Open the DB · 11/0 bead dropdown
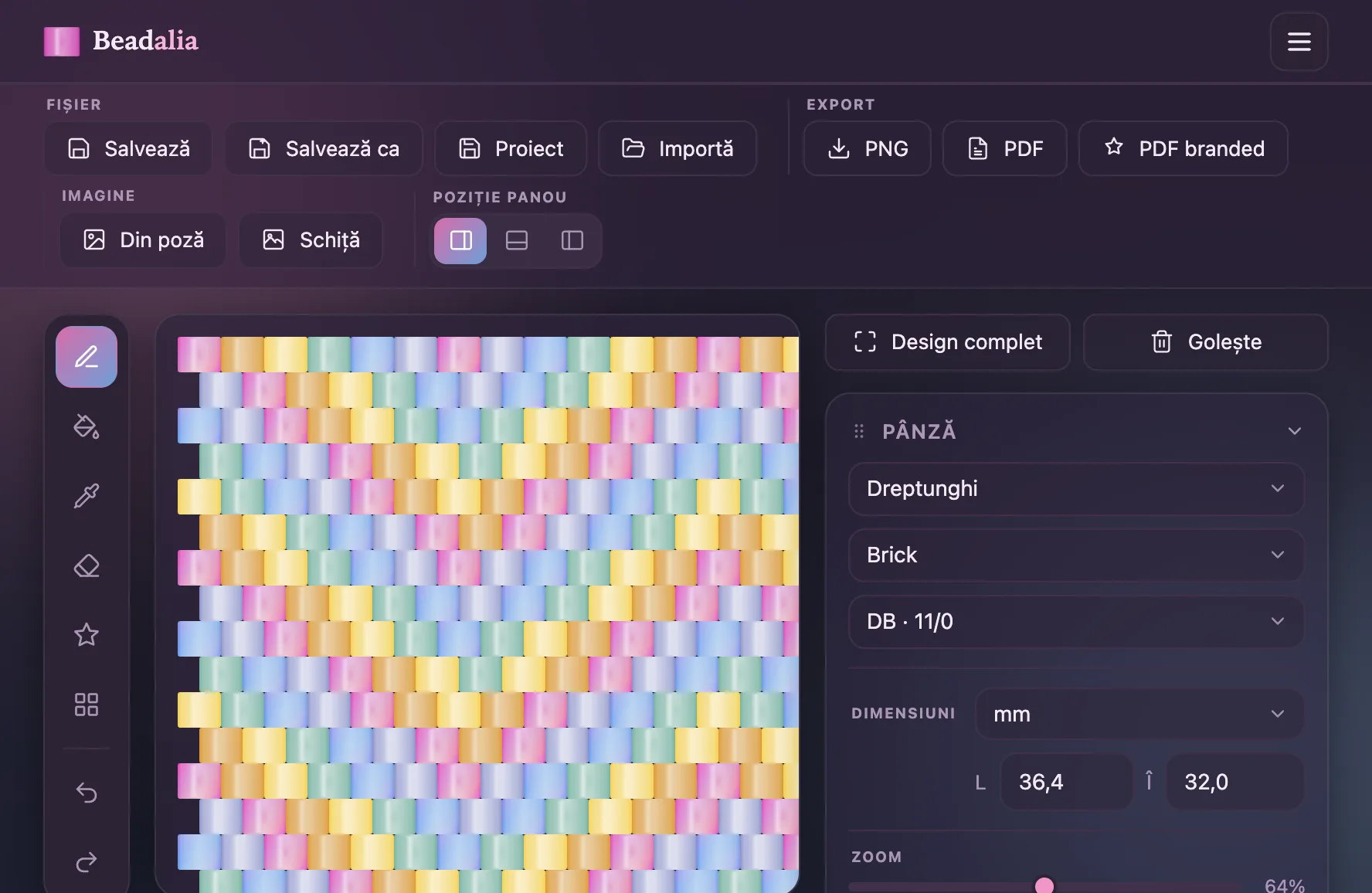 click(1076, 622)
